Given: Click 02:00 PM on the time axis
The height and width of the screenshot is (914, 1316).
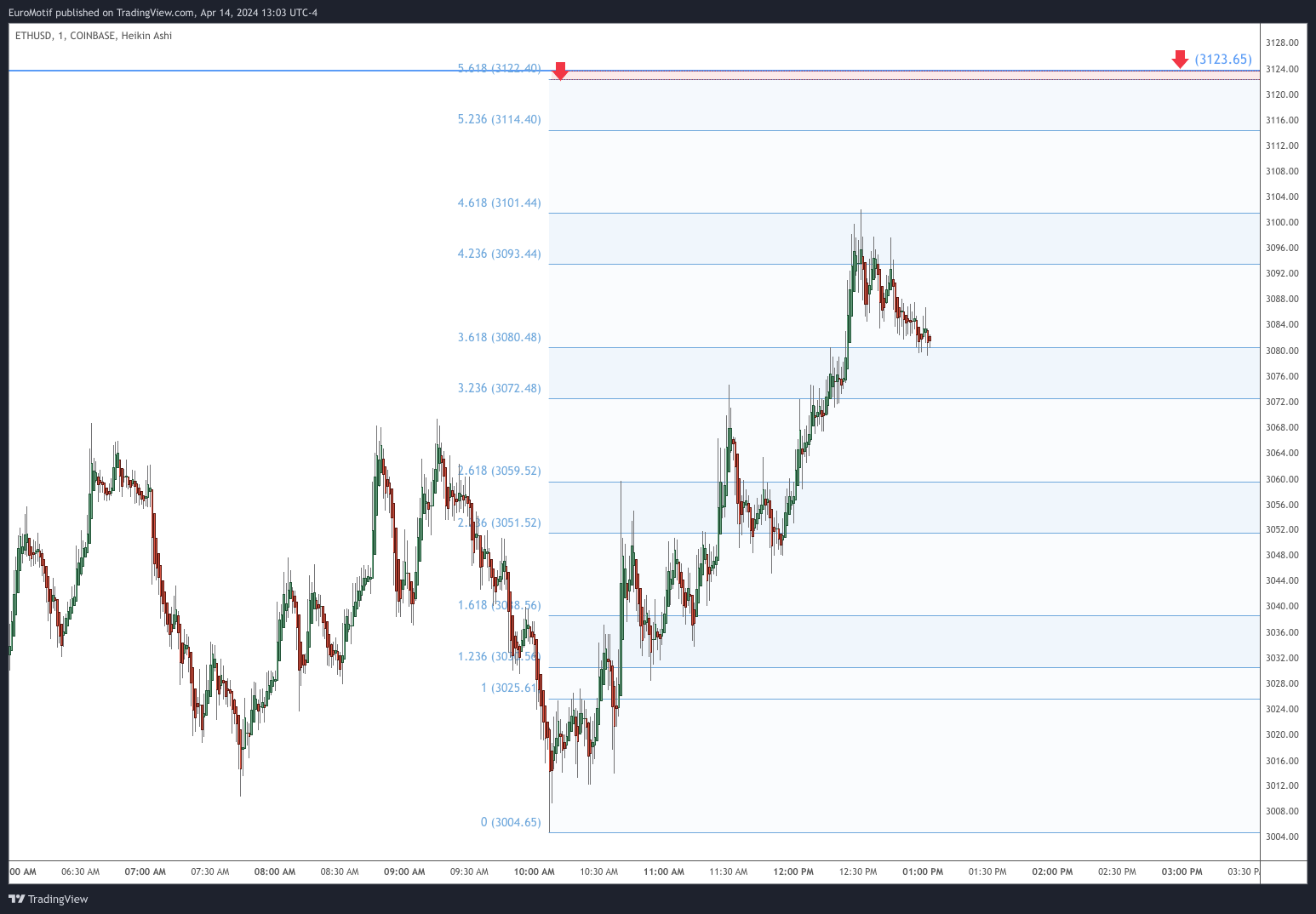Looking at the screenshot, I should point(1053,871).
